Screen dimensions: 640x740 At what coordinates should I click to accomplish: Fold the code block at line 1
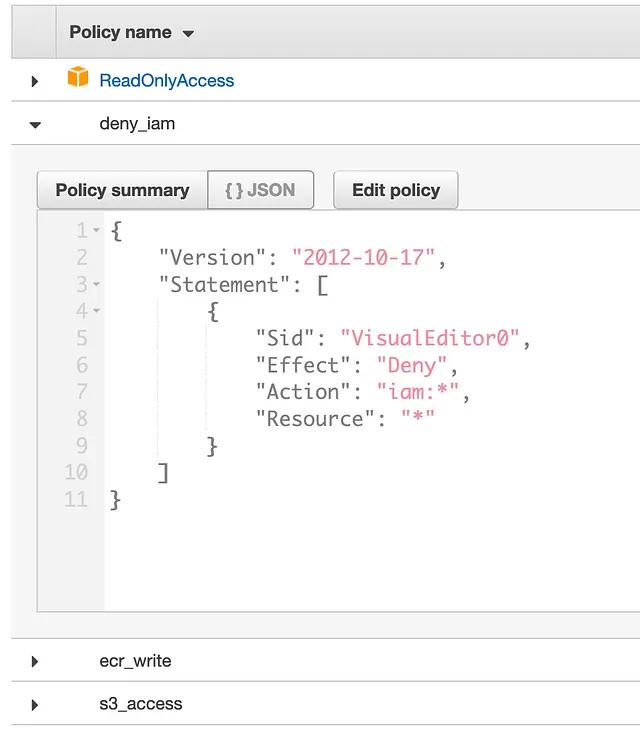click(x=96, y=230)
